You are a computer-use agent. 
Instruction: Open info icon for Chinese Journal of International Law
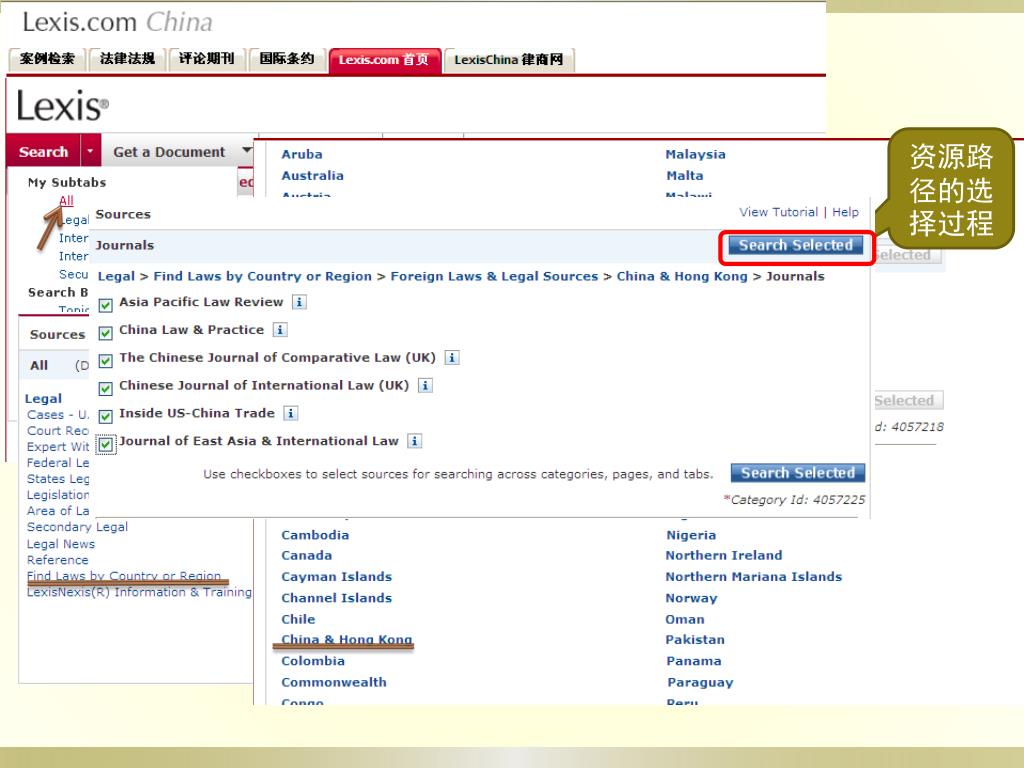click(x=424, y=385)
